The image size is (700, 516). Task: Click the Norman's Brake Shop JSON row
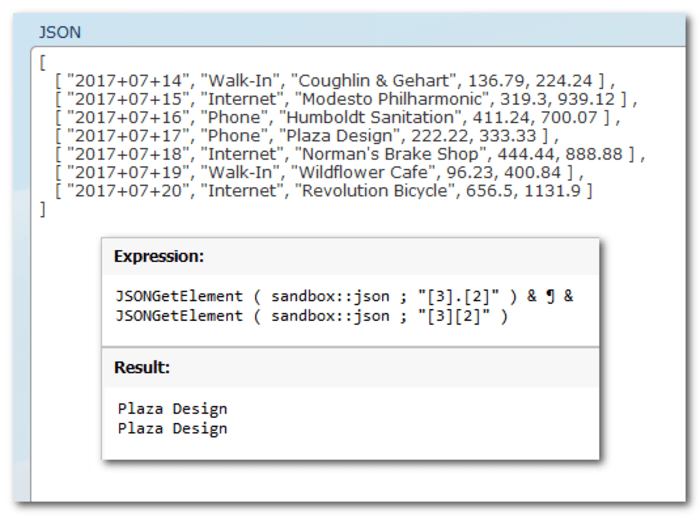point(350,154)
